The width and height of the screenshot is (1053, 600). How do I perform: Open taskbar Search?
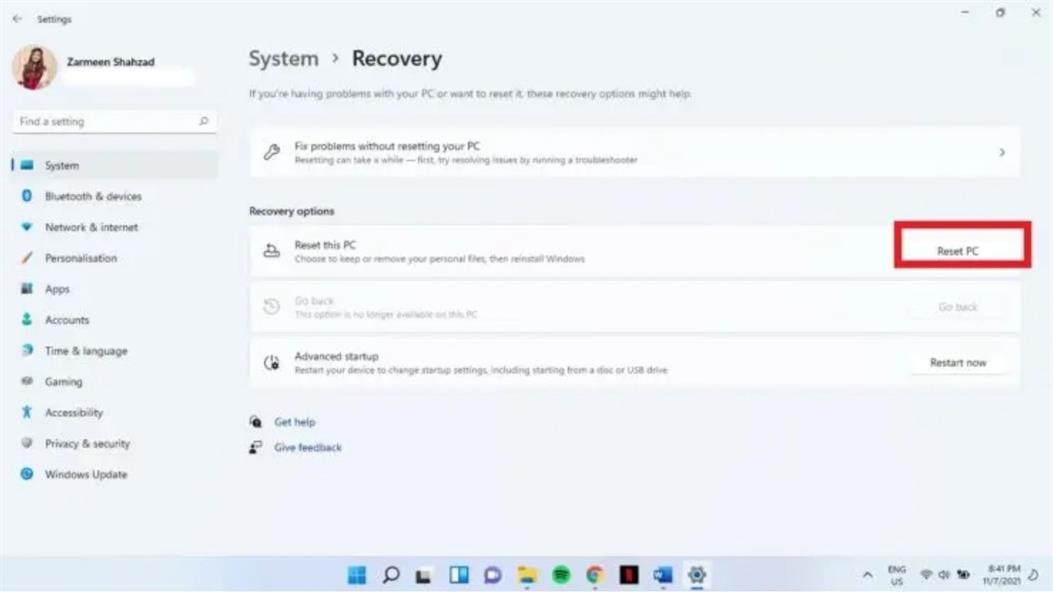coord(391,575)
